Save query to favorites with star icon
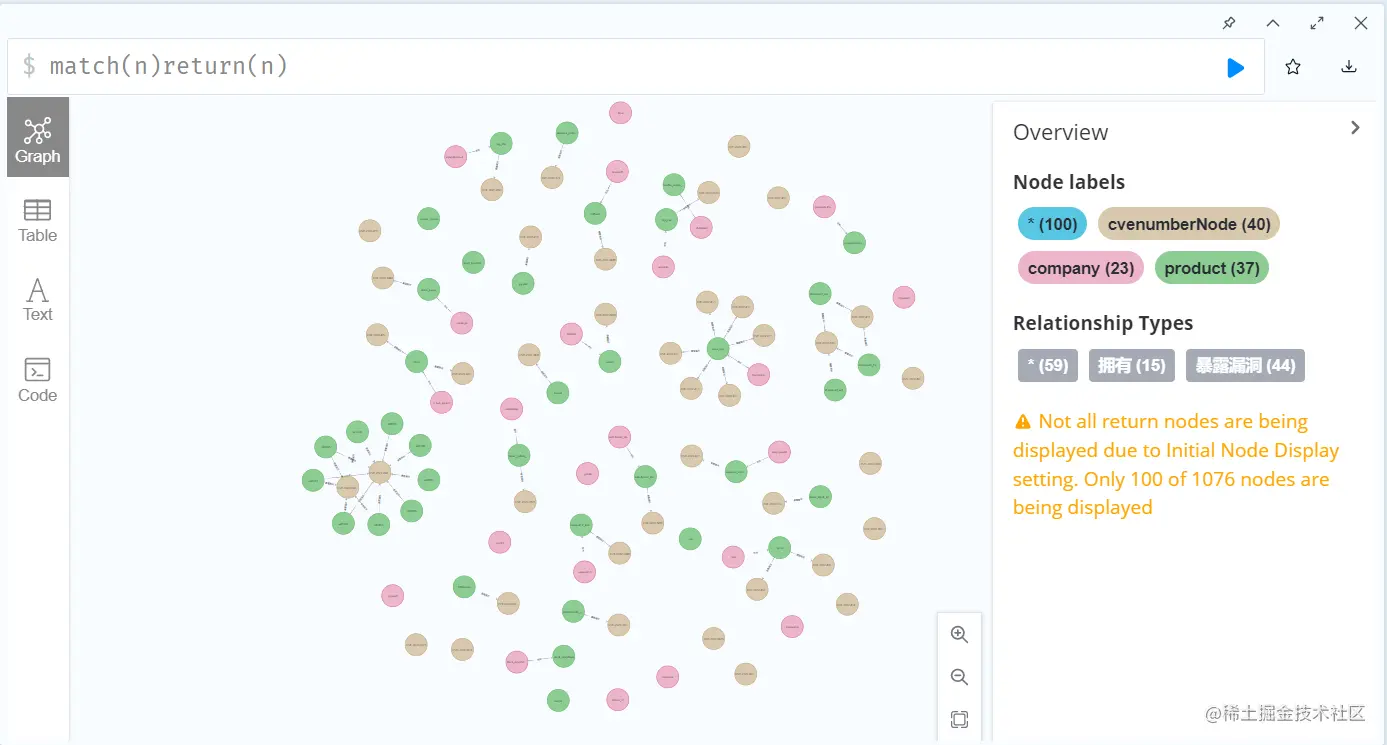This screenshot has width=1387, height=745. point(1293,67)
